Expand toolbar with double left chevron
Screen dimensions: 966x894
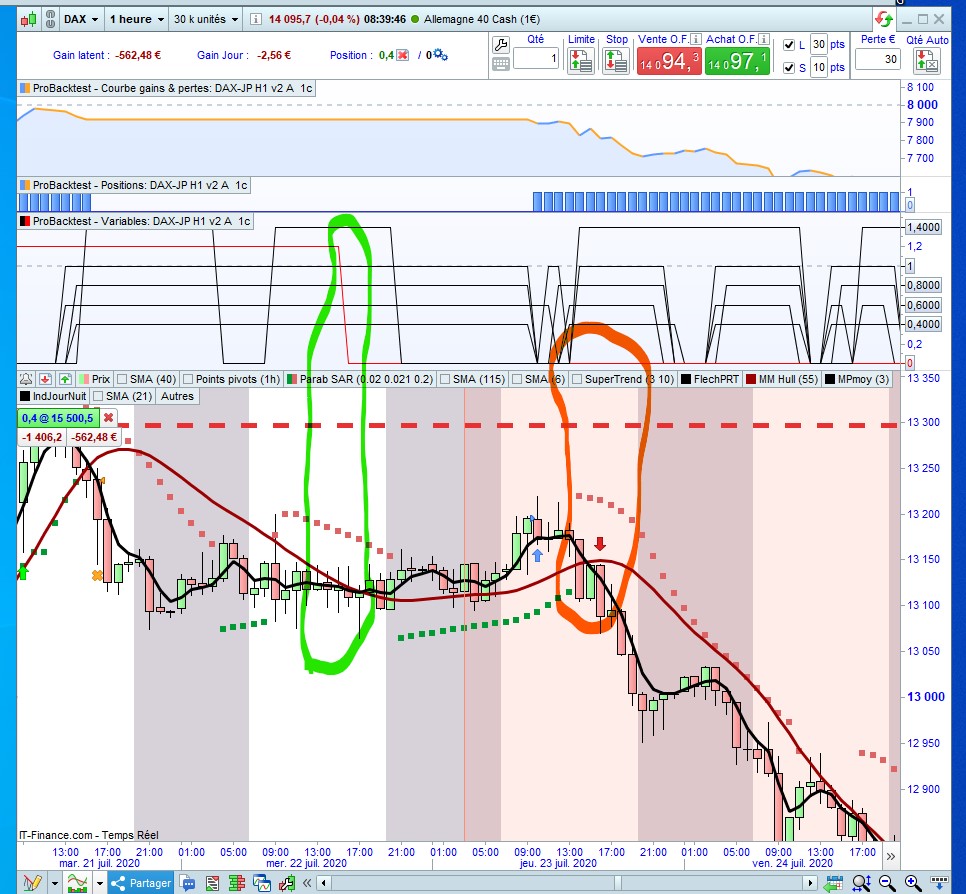click(307, 883)
